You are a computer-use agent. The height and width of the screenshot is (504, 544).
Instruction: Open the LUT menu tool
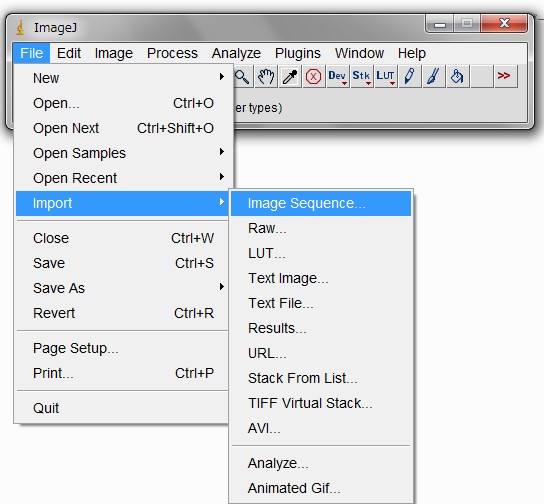[x=385, y=76]
